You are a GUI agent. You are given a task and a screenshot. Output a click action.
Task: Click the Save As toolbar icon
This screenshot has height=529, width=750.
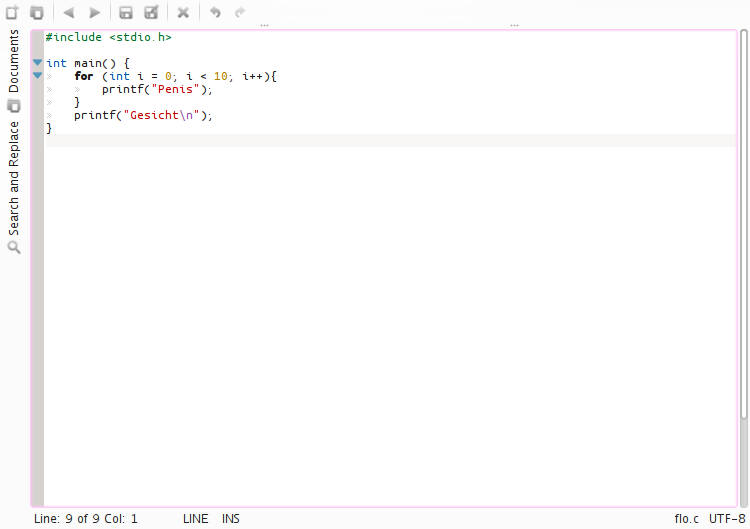point(151,12)
